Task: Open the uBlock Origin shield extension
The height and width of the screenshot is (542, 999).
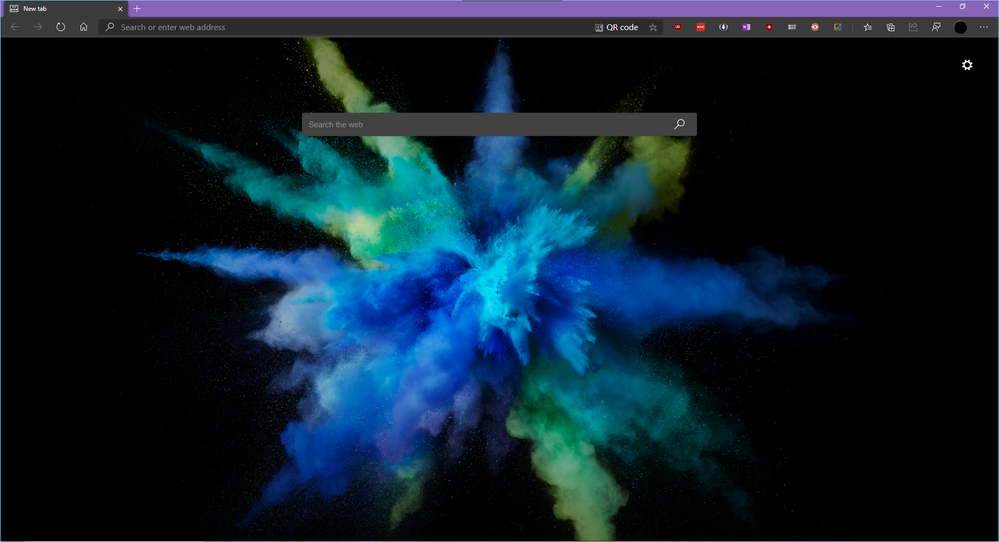Action: [677, 27]
